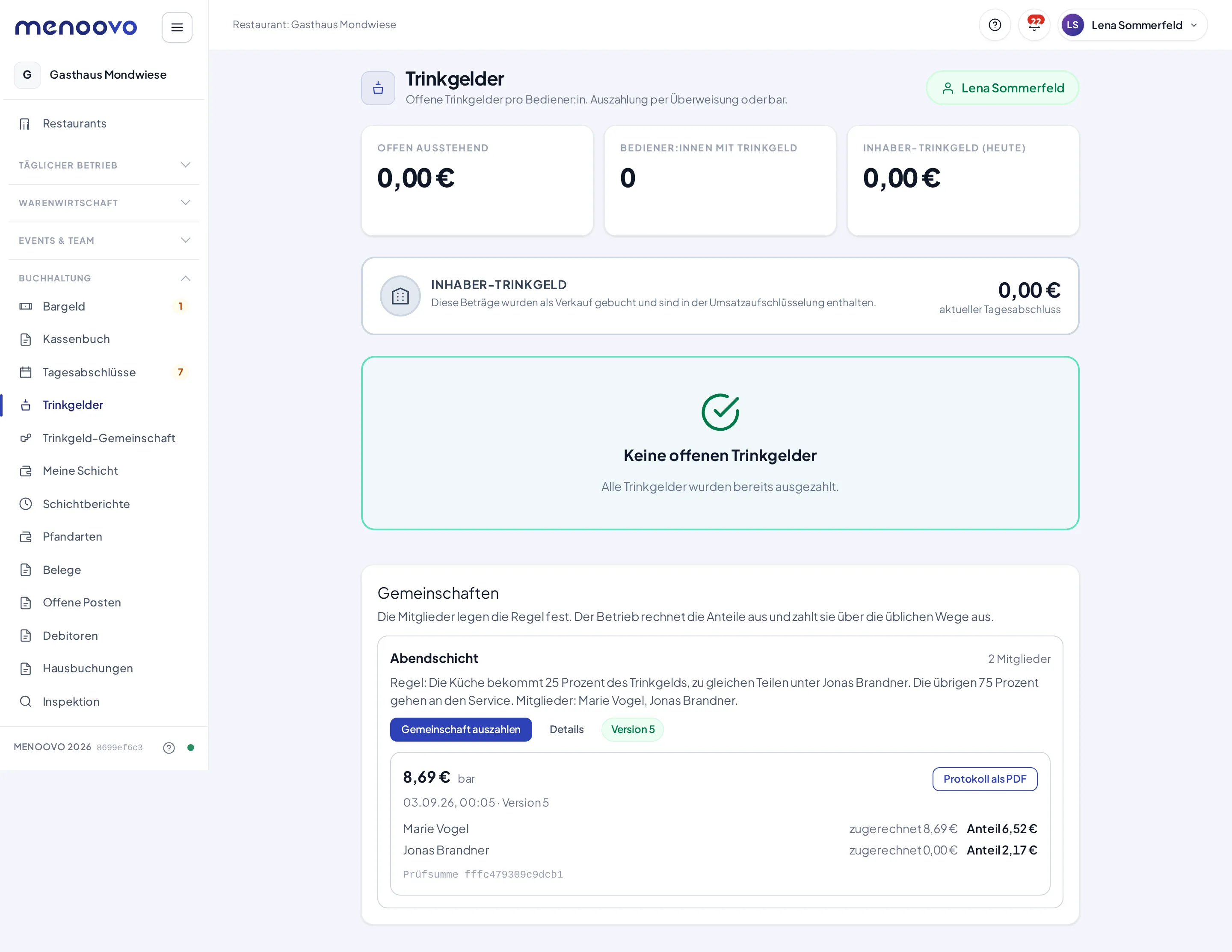Click the 2 Mitglieder label
The width and height of the screenshot is (1232, 952).
click(x=1019, y=659)
